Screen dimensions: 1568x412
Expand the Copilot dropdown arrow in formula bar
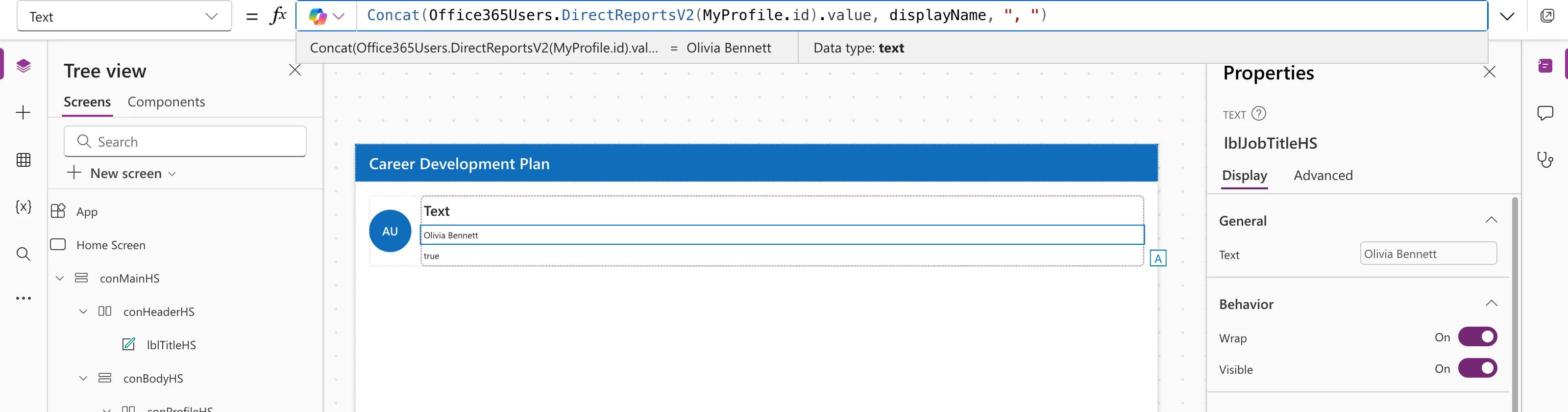339,17
